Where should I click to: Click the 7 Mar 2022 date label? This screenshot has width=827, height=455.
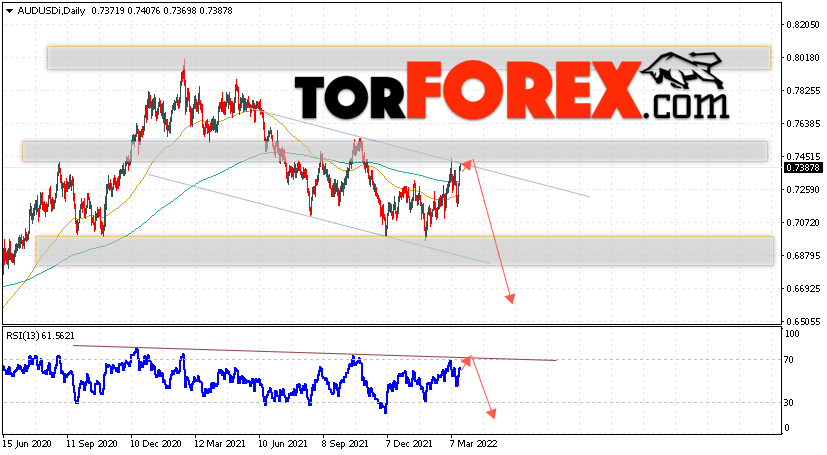click(474, 444)
